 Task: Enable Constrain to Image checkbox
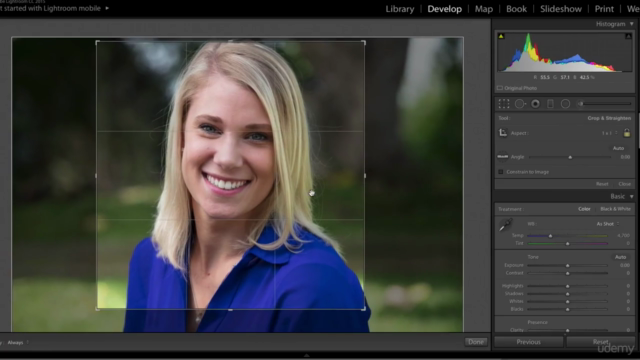500,172
